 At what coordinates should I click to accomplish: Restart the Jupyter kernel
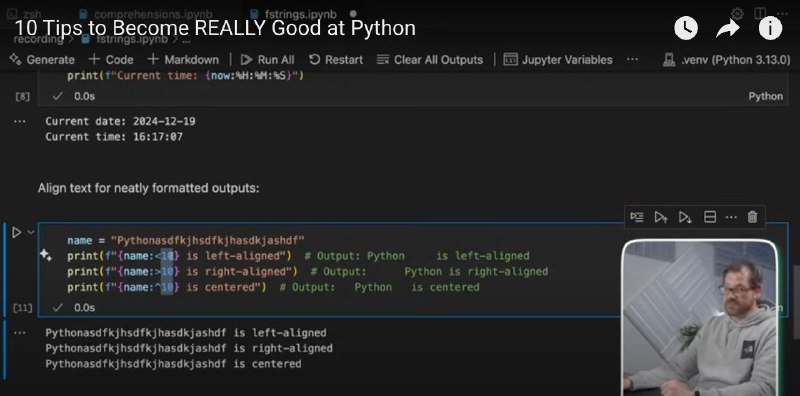(x=336, y=60)
